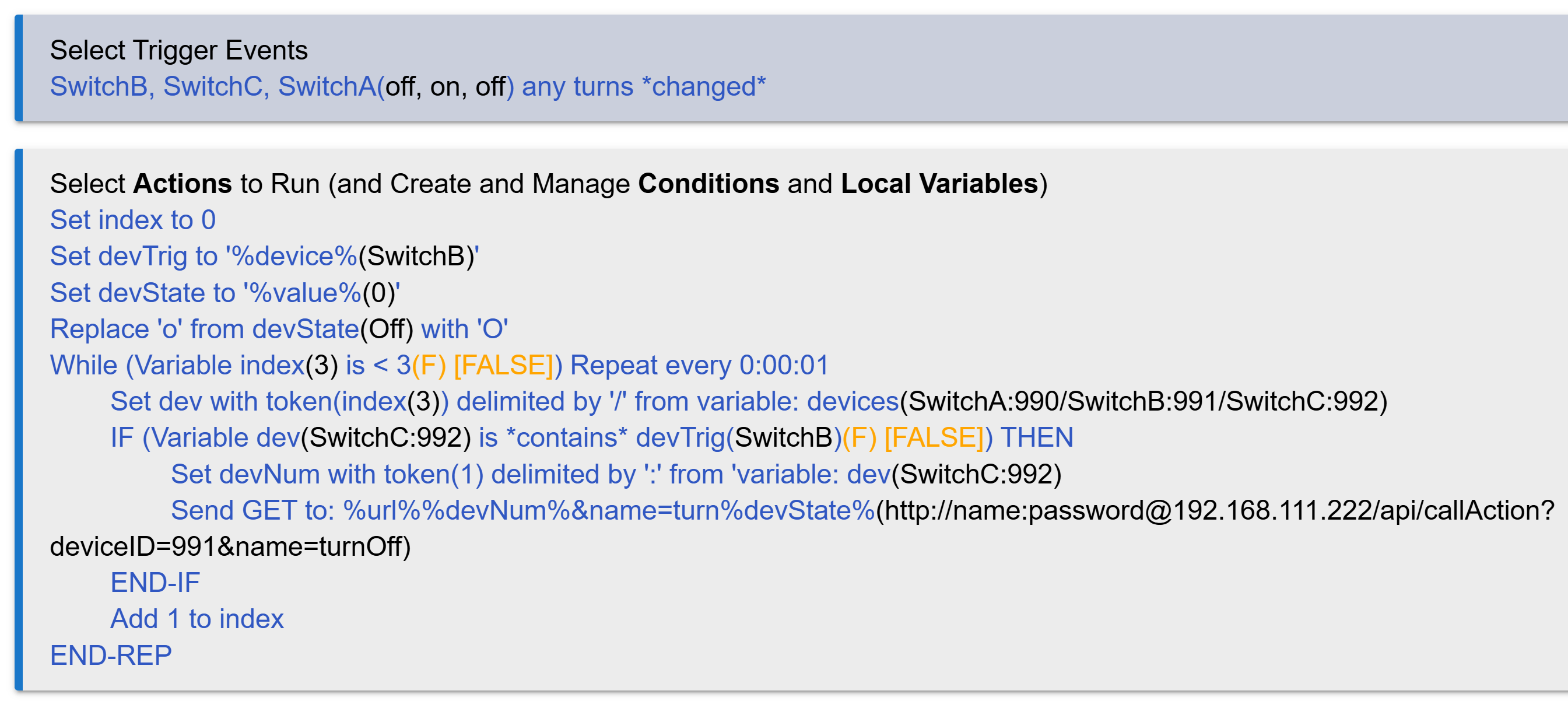Click the SwitchB, SwitchC, SwitchA trigger link
1568x701 pixels.
(x=213, y=86)
